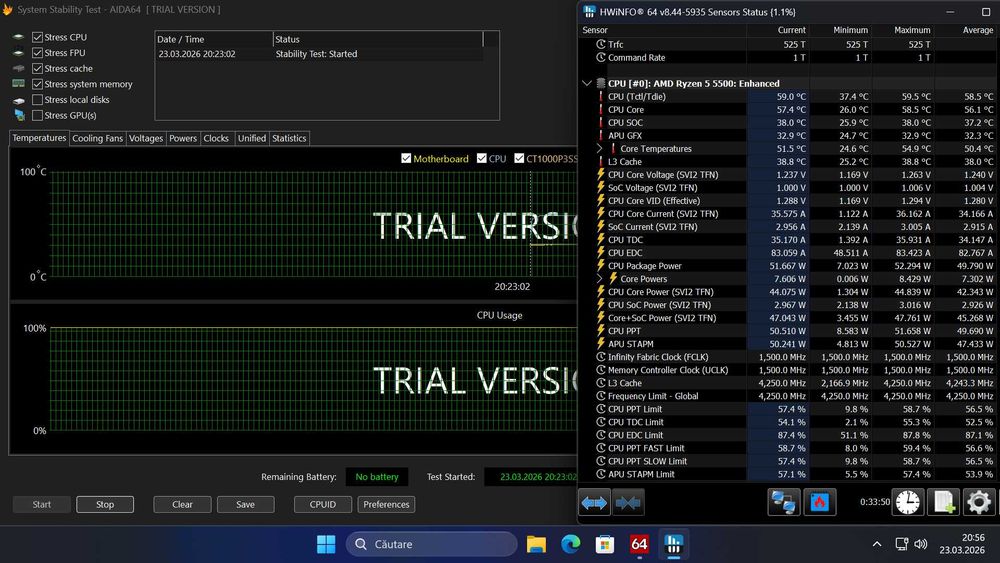Maximize the HWiNFO sensors window
The height and width of the screenshot is (563, 1000).
[986, 12]
